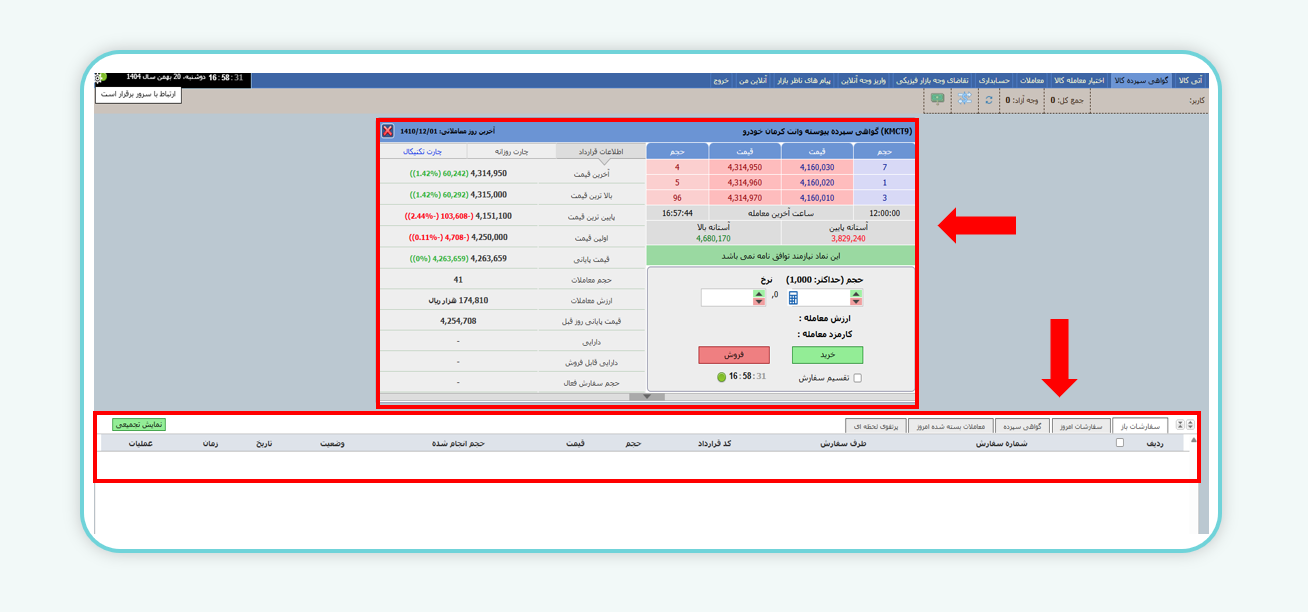Click the refresh balance icon in toolbar
Viewport: 1308px width, 612px height.
(989, 100)
